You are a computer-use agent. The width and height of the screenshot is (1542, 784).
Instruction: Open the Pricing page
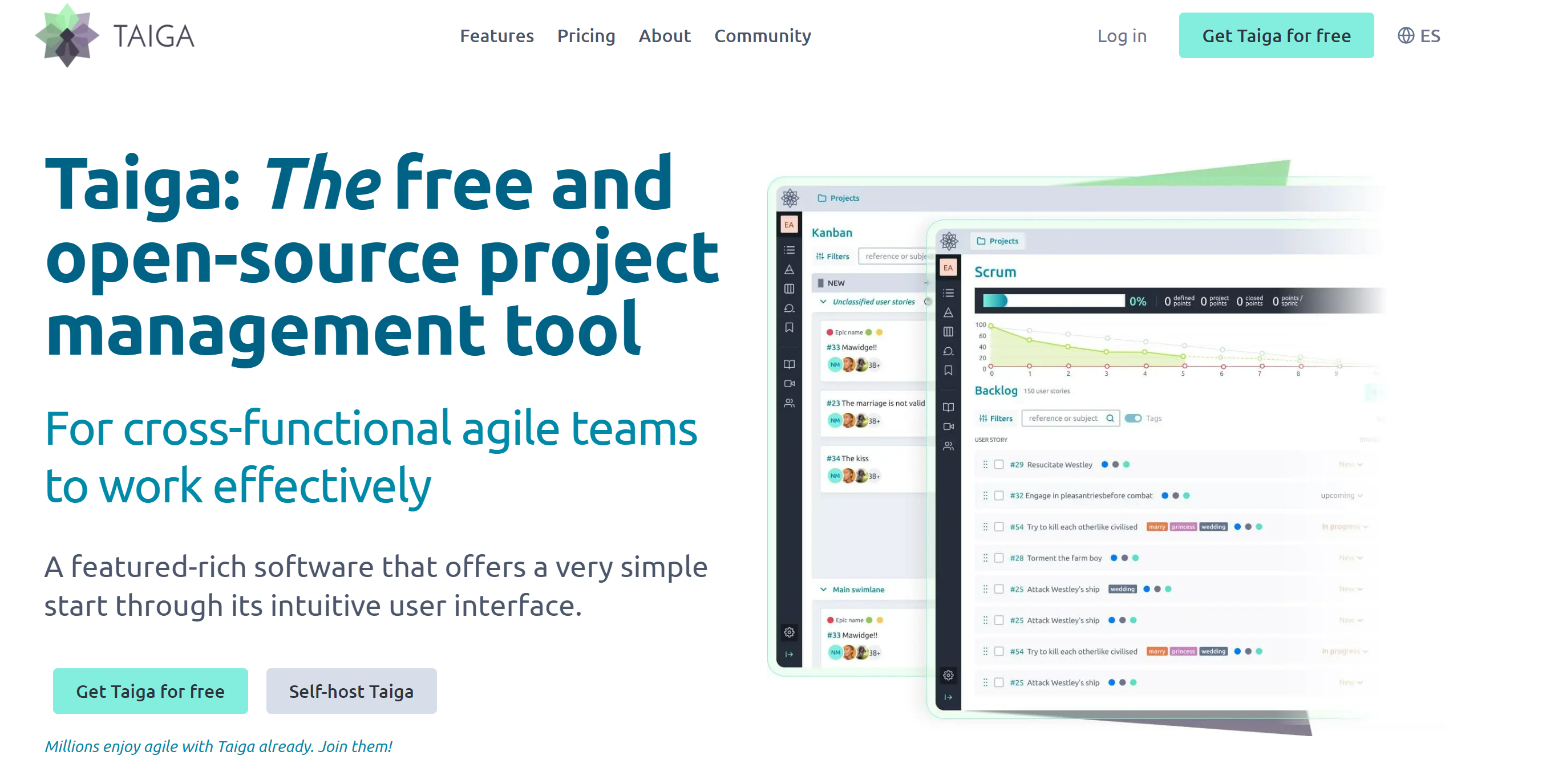click(x=586, y=36)
